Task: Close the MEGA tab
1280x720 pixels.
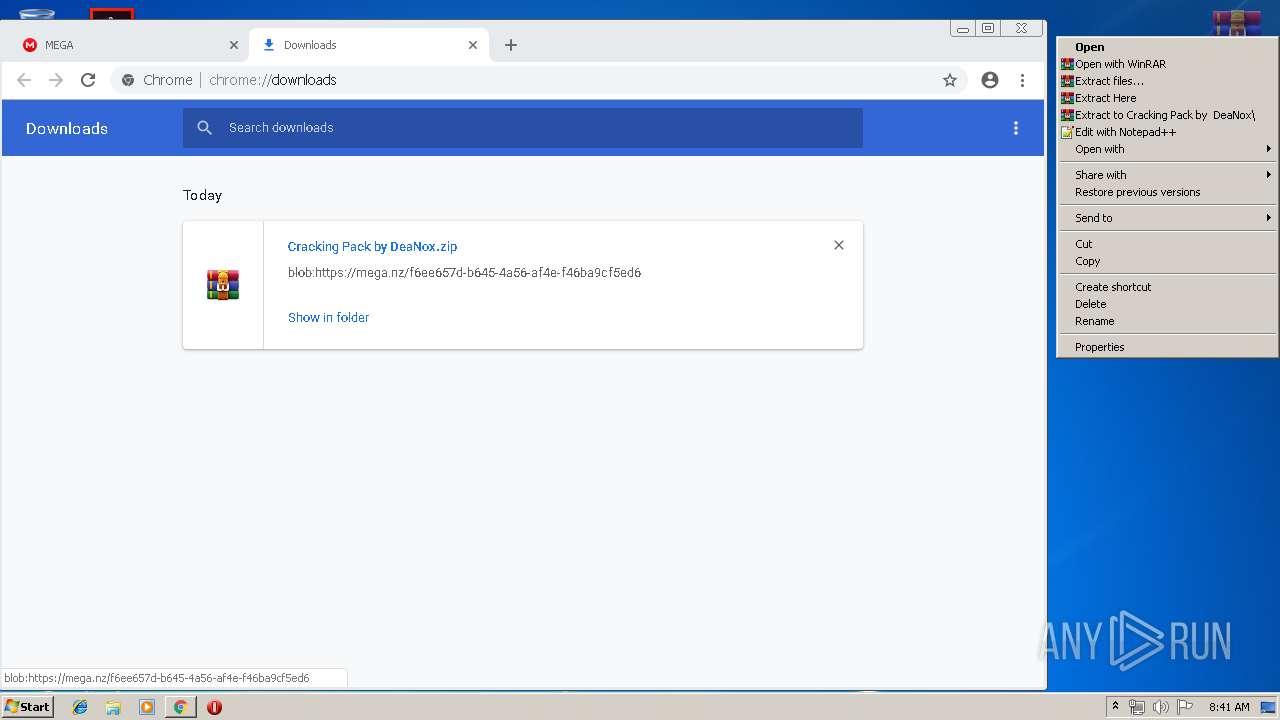Action: [234, 45]
